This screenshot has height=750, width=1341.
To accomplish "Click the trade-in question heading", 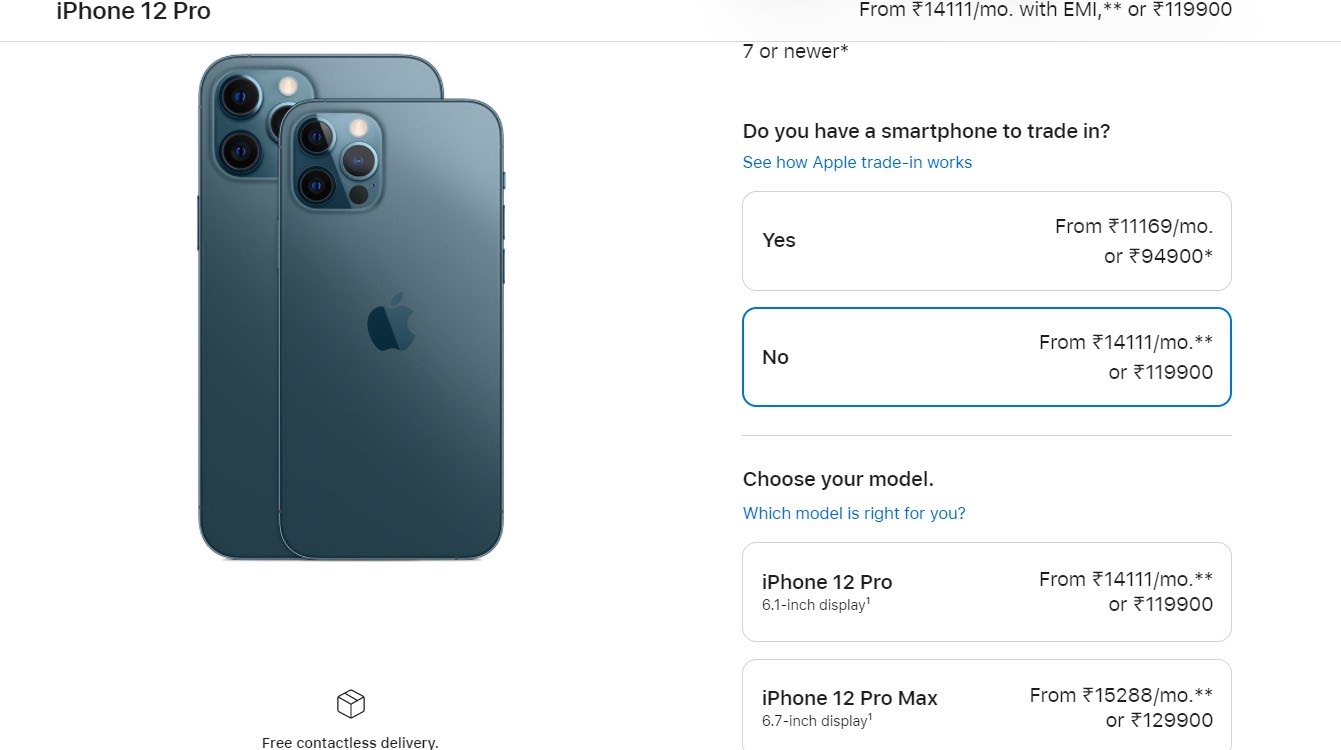I will 926,131.
